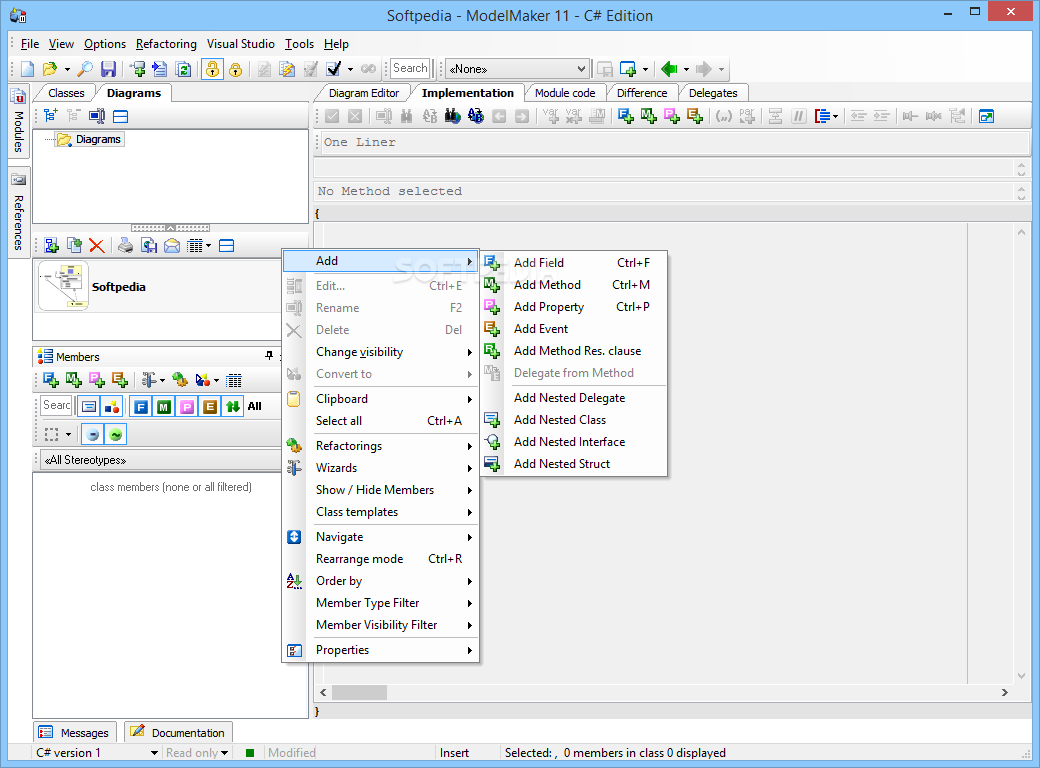The image size is (1040, 768).
Task: Toggle the blue minus visibility filter button
Action: pyautogui.click(x=93, y=434)
